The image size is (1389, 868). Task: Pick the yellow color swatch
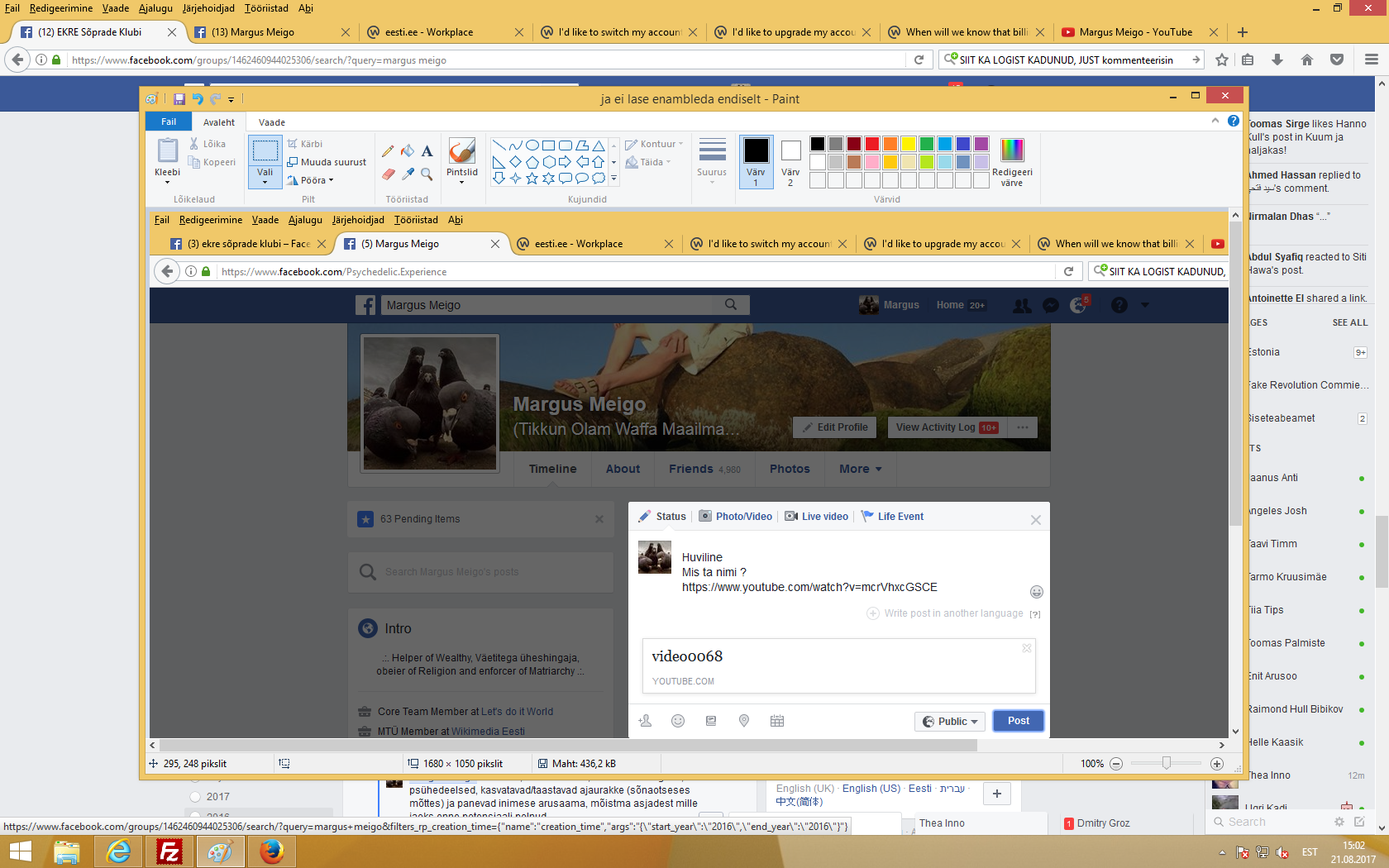909,144
